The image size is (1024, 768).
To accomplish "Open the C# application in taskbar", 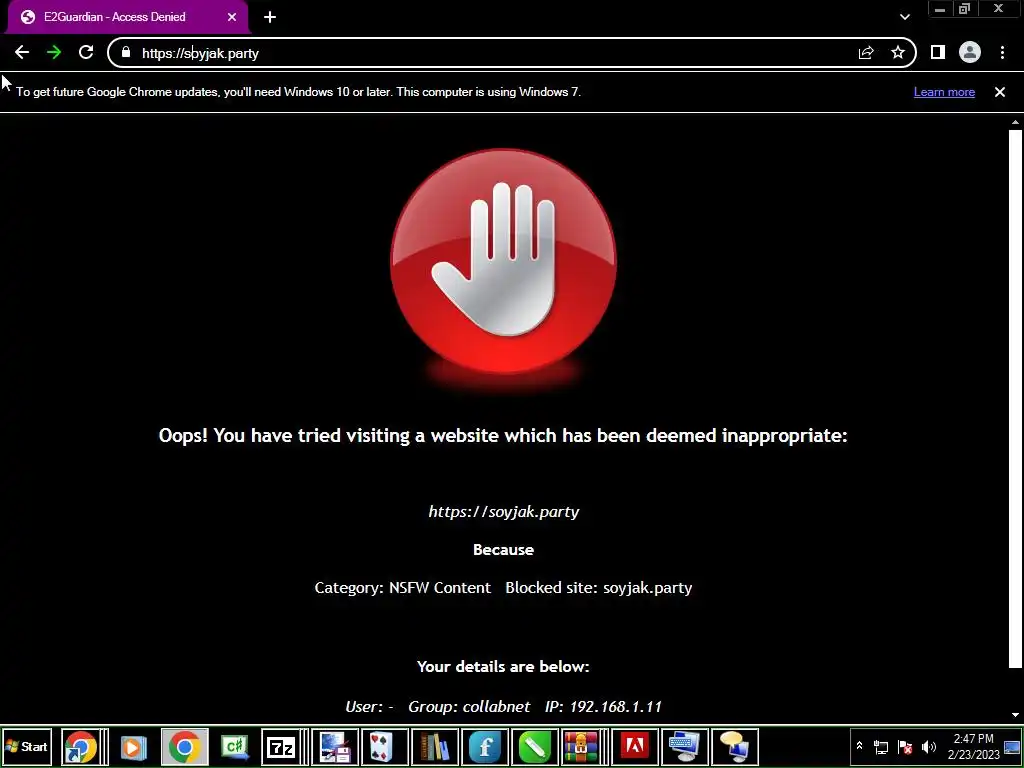I will (x=234, y=746).
